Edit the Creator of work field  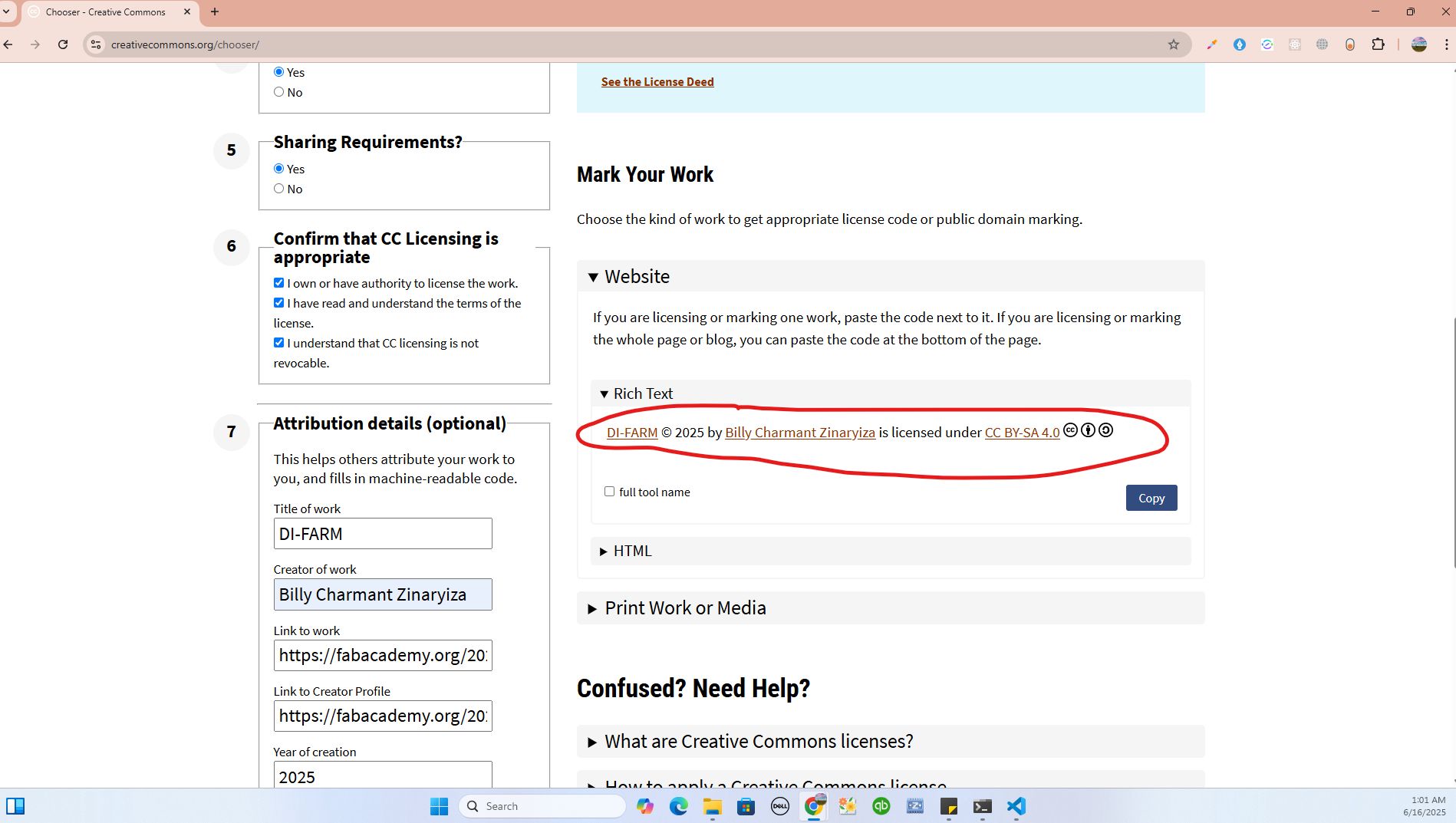pyautogui.click(x=383, y=594)
